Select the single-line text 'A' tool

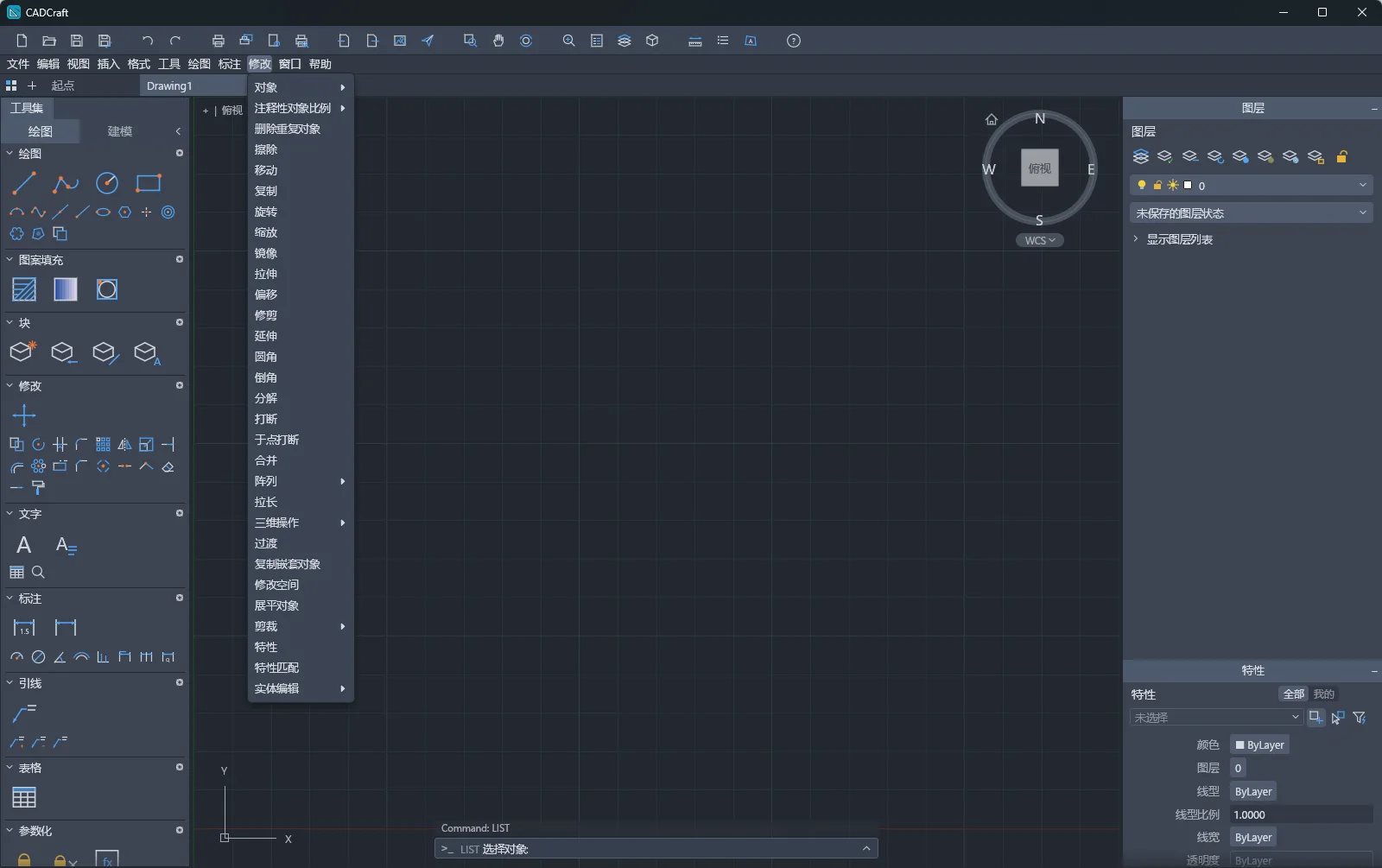24,545
